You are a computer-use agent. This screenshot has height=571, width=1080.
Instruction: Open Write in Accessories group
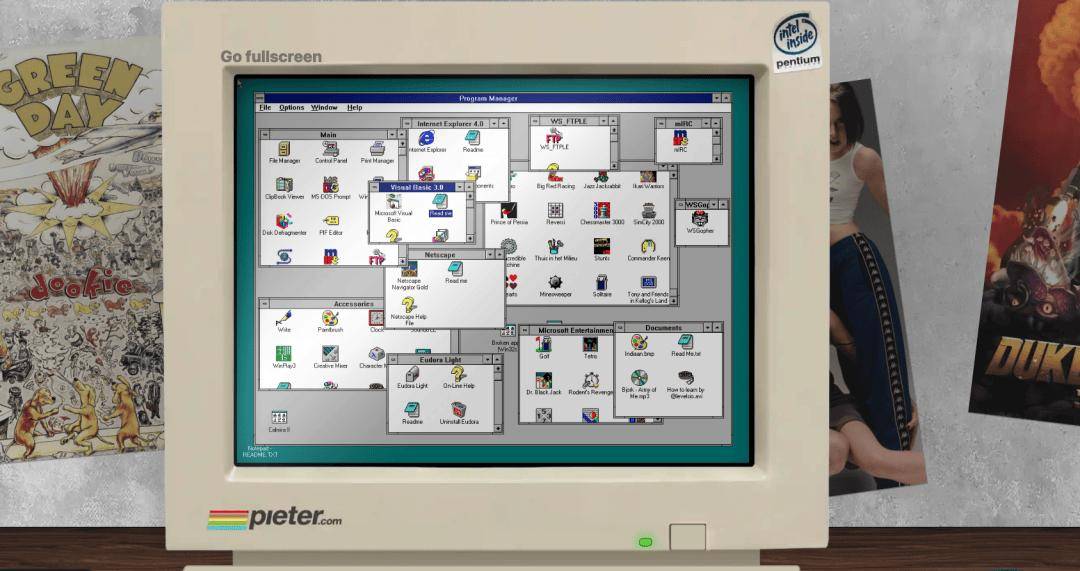(x=284, y=322)
